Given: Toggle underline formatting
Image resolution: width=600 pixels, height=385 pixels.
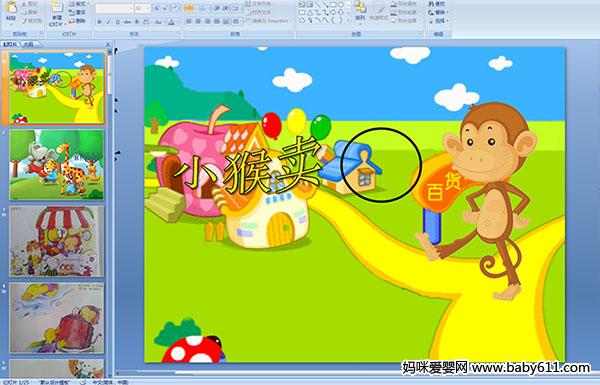Looking at the screenshot, I should pos(117,22).
